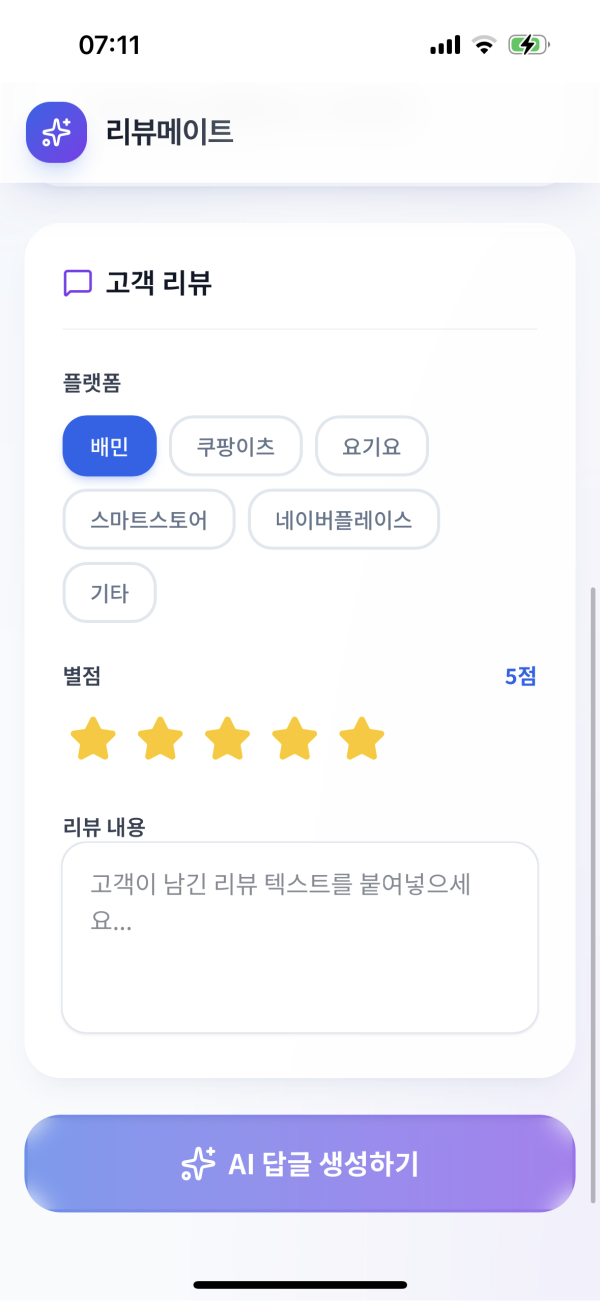Tap the 고객 리뷰 chat bubble icon
The width and height of the screenshot is (600, 1301).
(78, 283)
